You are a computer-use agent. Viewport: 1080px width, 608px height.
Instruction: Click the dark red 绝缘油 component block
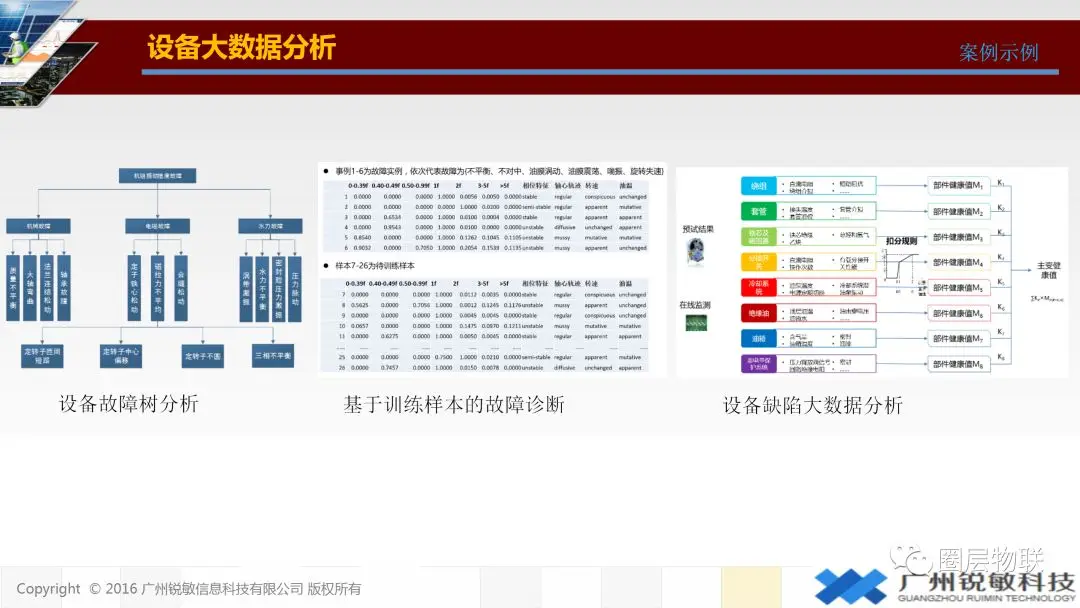tap(758, 313)
